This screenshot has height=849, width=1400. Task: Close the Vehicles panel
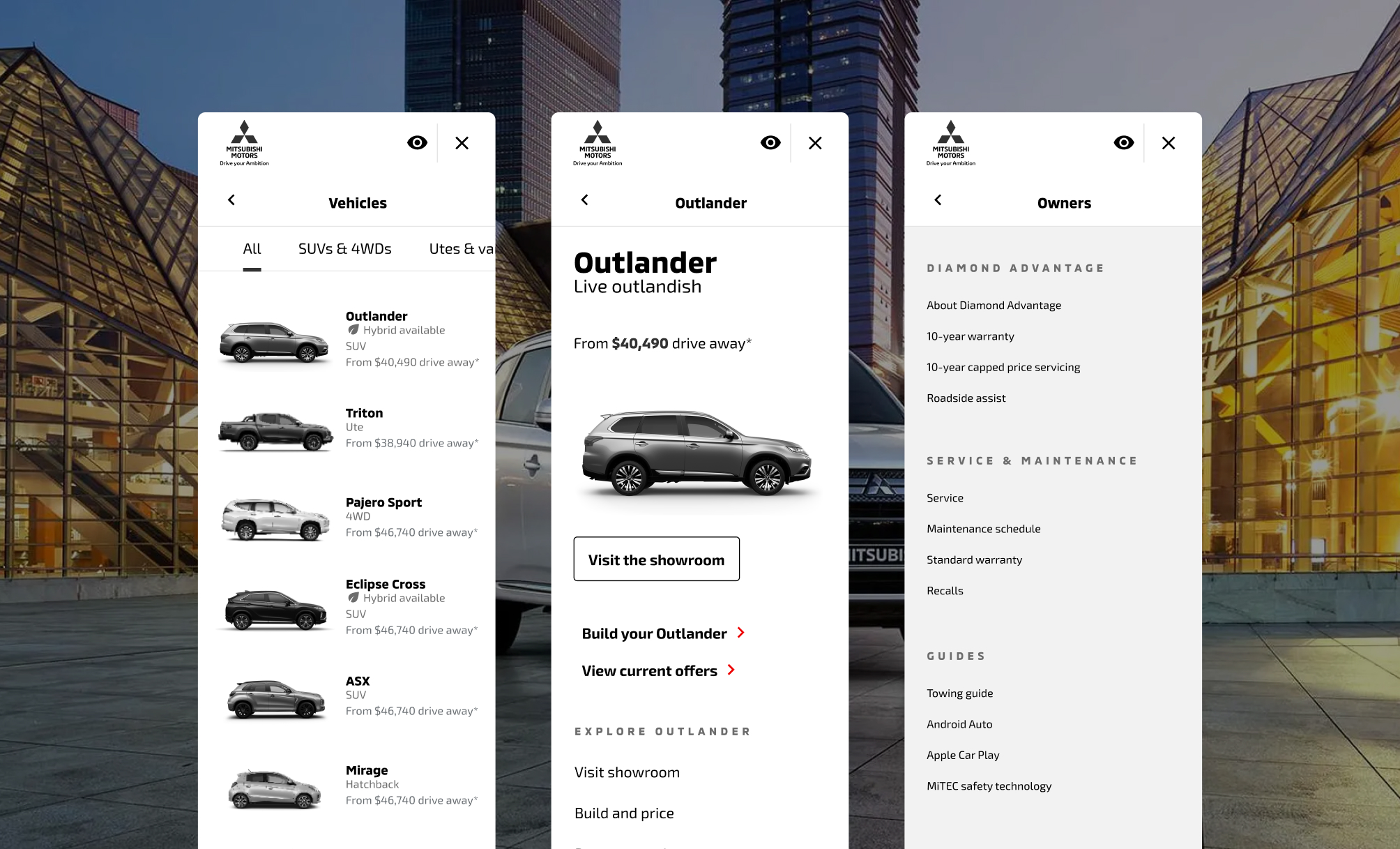pyautogui.click(x=462, y=142)
